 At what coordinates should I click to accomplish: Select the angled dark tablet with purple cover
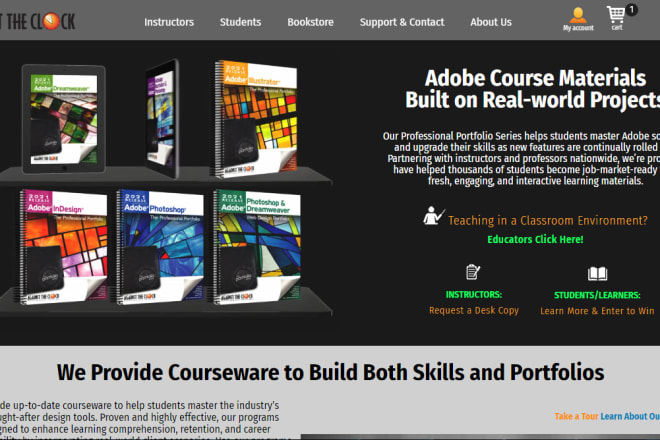[162, 118]
